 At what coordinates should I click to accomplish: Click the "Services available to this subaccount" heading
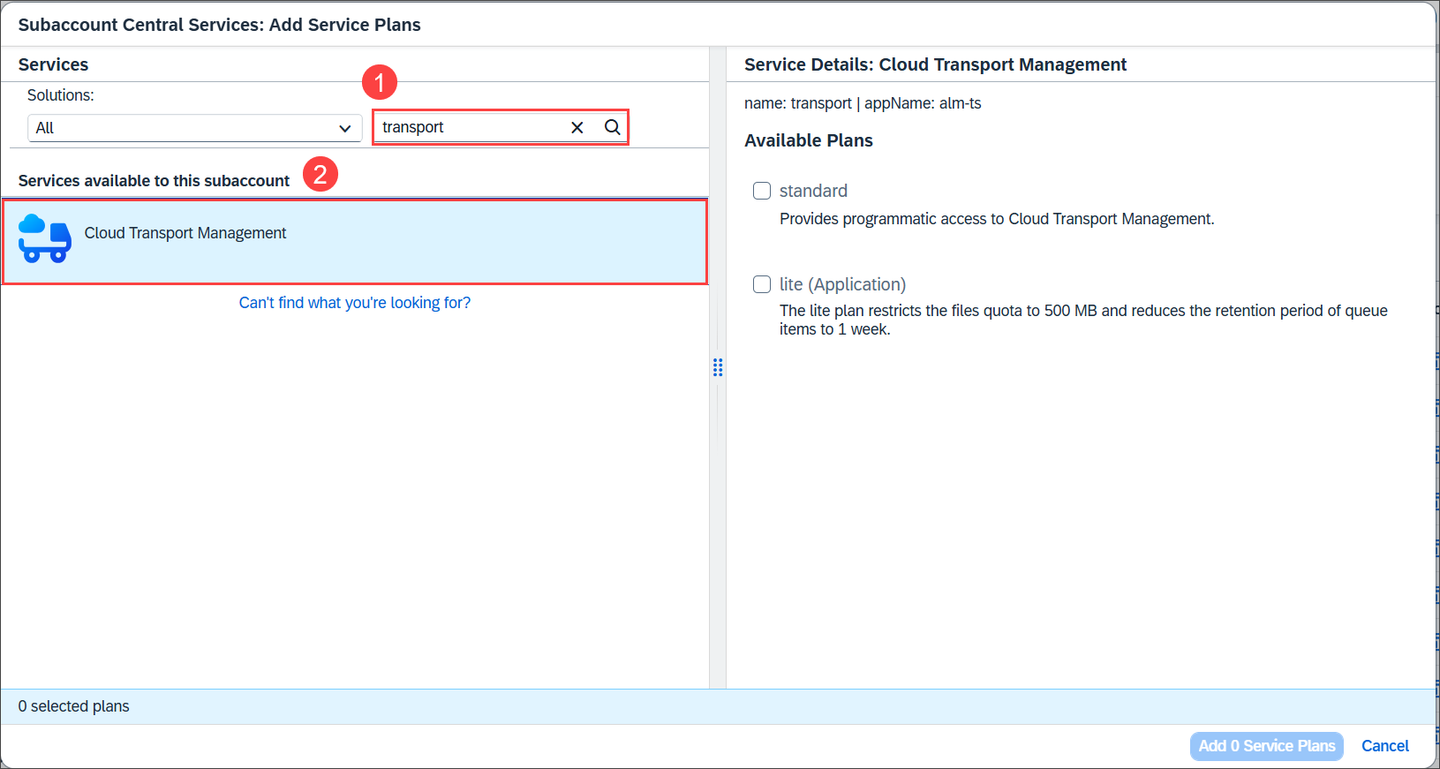[154, 181]
